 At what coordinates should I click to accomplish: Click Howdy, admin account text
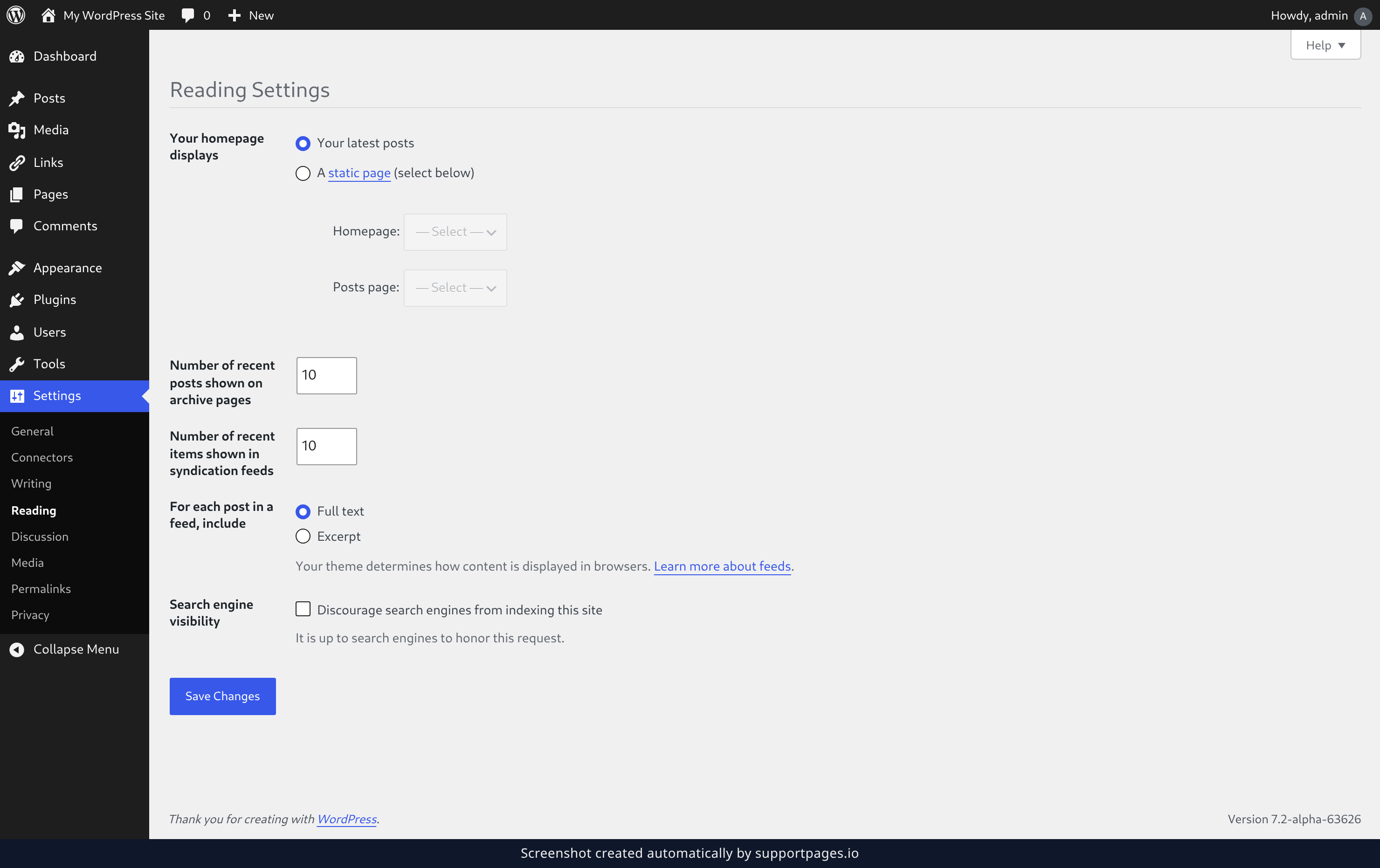pyautogui.click(x=1309, y=15)
